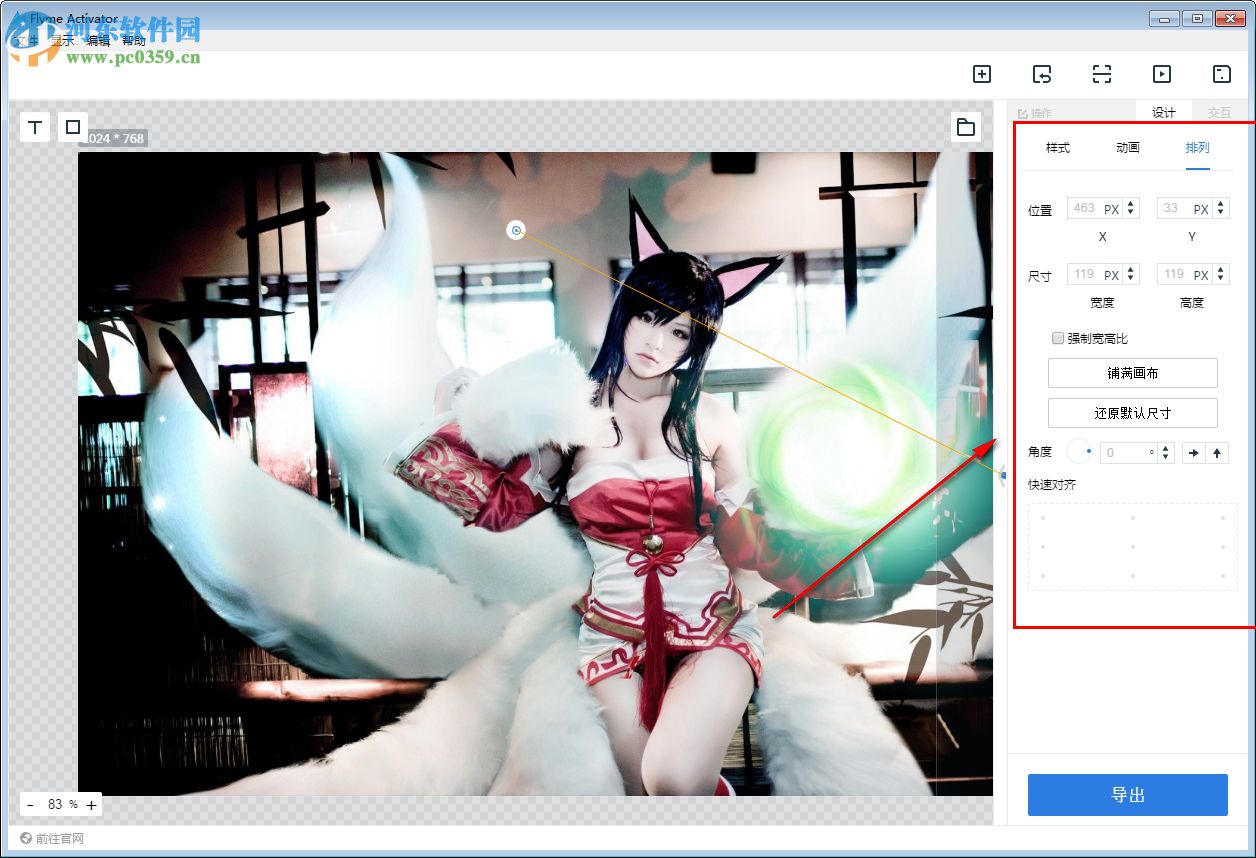Switch to the 设计 tab
Viewport: 1256px width, 858px height.
(1164, 112)
